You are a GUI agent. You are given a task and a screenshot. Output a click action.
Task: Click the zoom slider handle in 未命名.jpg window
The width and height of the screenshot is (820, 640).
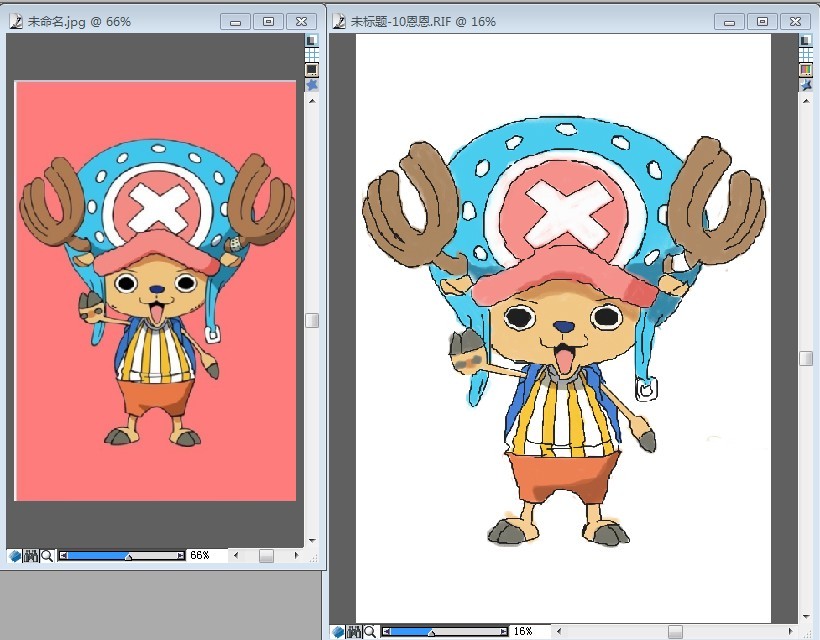tap(129, 557)
